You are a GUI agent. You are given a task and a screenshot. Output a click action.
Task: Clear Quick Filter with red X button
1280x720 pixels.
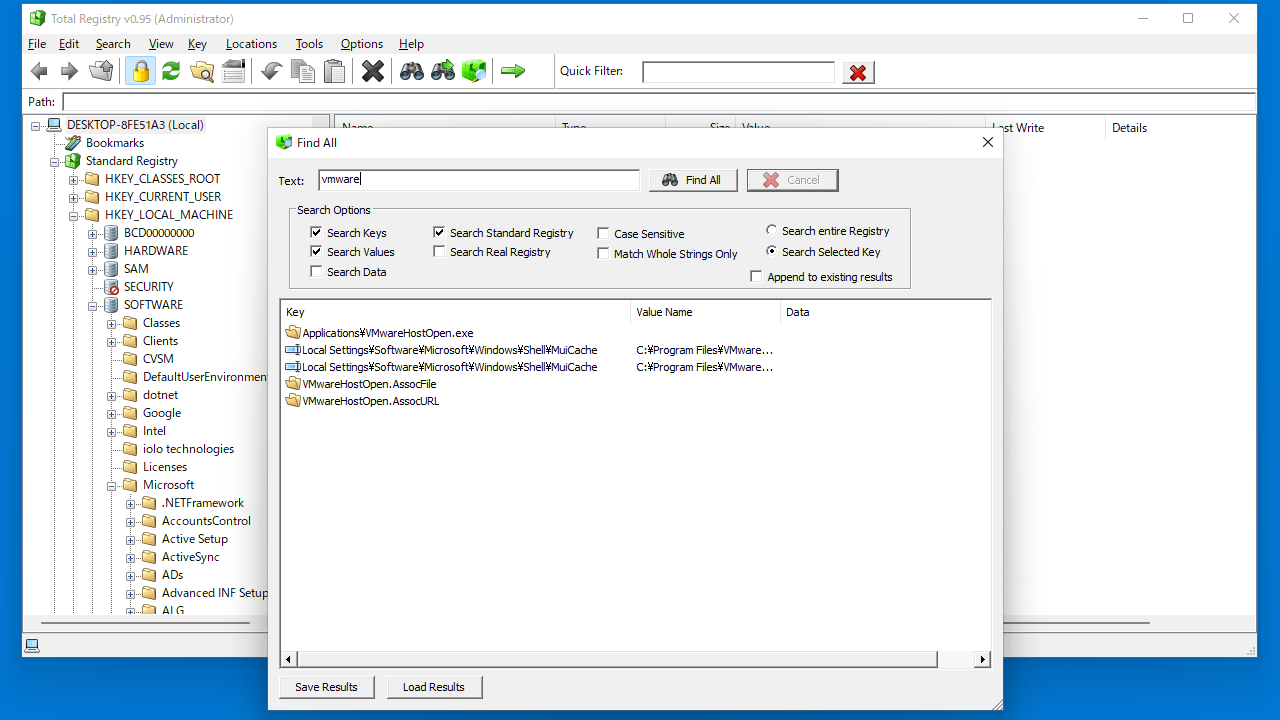coord(858,72)
